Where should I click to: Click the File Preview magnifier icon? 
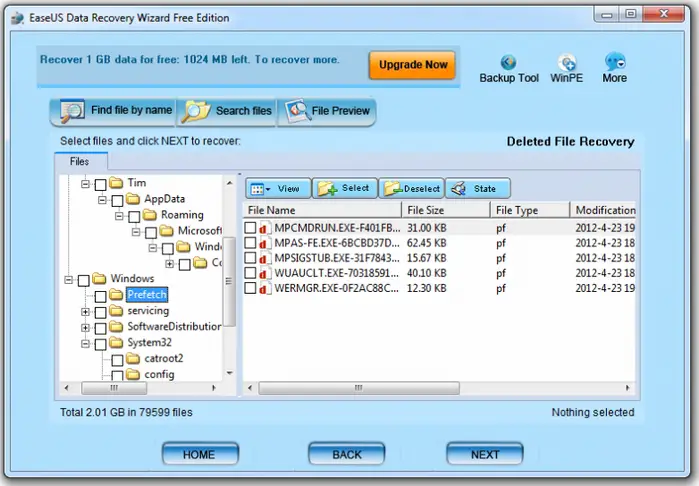point(298,110)
